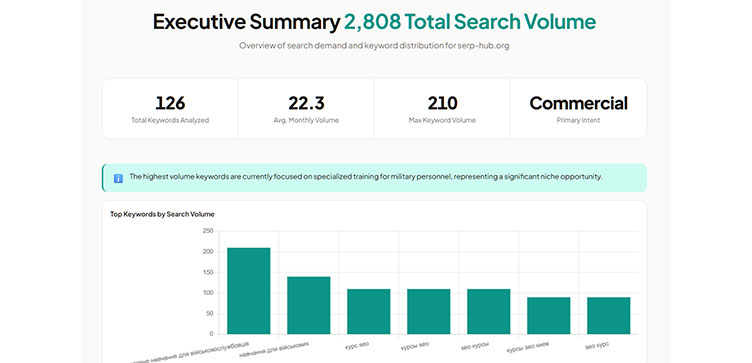Viewport: 752px width, 363px height.
Task: Click the 'Commercial' intent value
Action: point(578,103)
